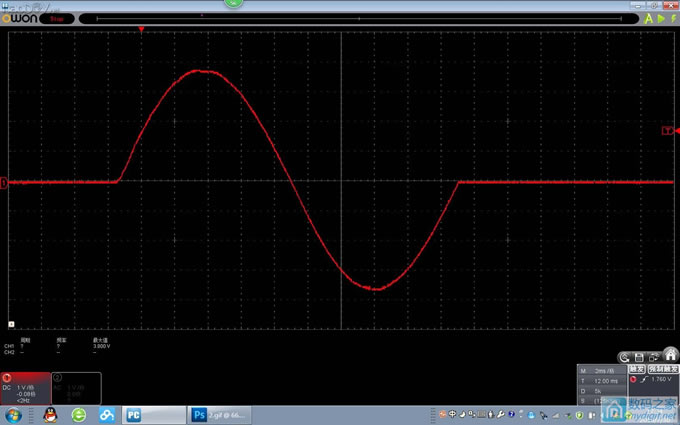Screen dimensions: 680x425
Task: Click the red trigger level T marker
Action: tap(667, 131)
